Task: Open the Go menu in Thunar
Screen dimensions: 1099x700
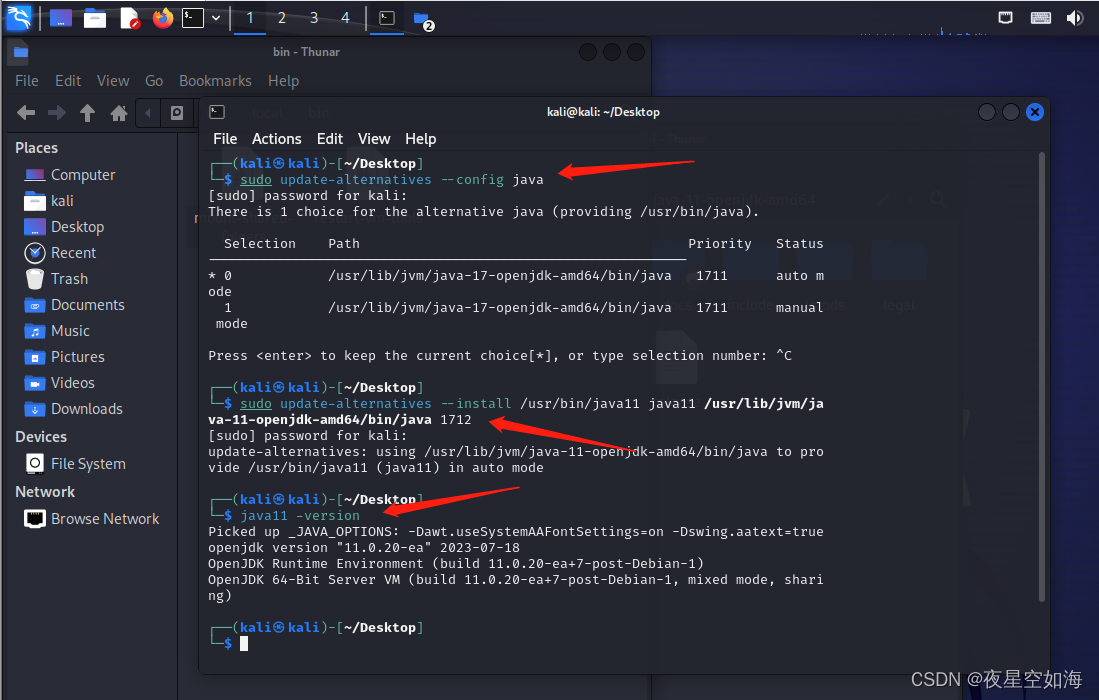Action: pyautogui.click(x=154, y=80)
